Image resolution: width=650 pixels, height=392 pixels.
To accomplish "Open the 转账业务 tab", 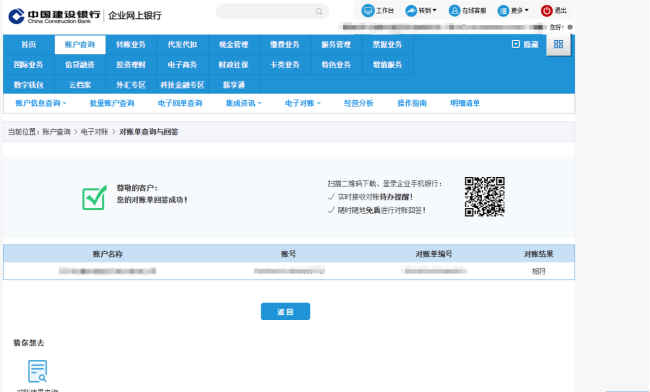I will point(131,44).
